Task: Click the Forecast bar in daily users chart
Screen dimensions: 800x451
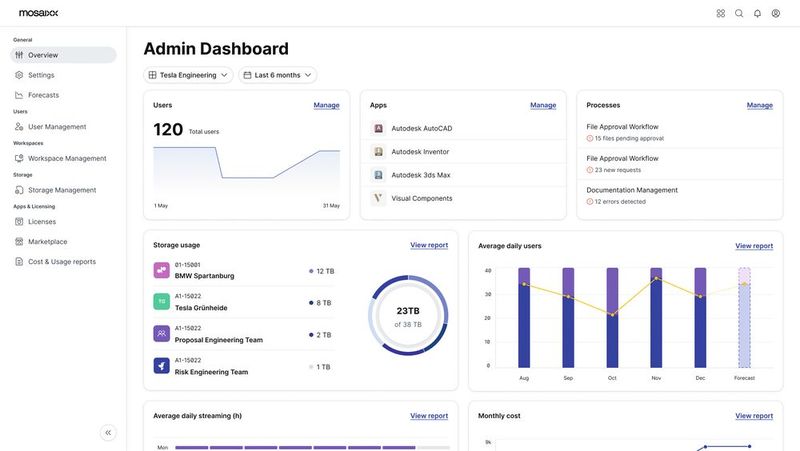Action: pos(744,318)
